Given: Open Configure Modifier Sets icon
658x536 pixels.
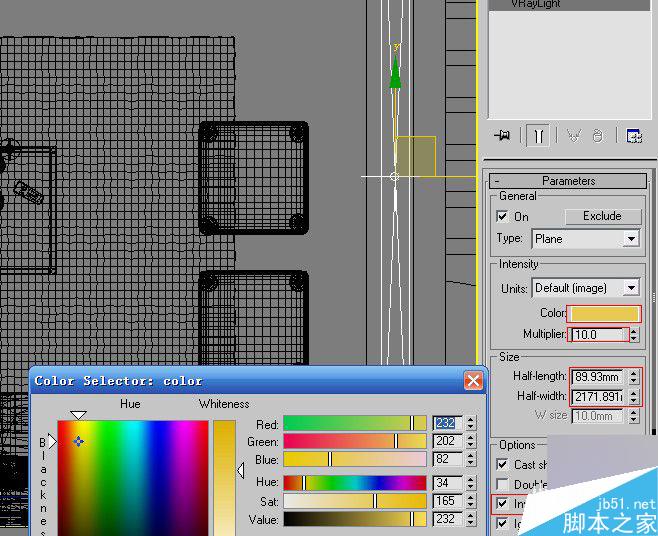Looking at the screenshot, I should pos(634,136).
